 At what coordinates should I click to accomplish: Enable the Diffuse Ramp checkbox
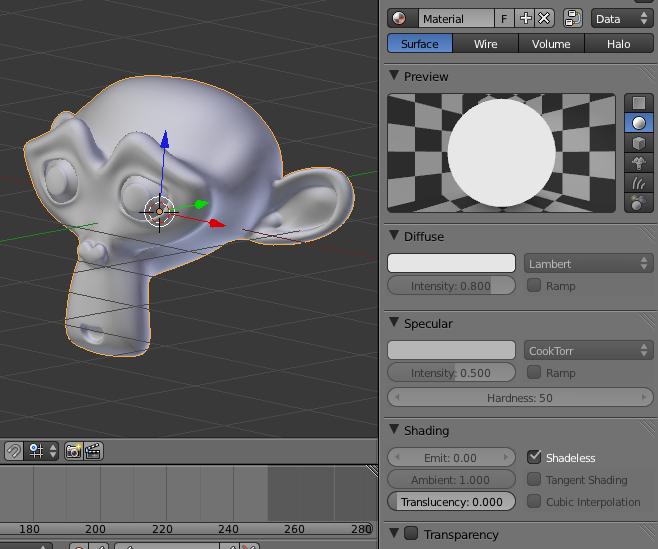pyautogui.click(x=534, y=285)
